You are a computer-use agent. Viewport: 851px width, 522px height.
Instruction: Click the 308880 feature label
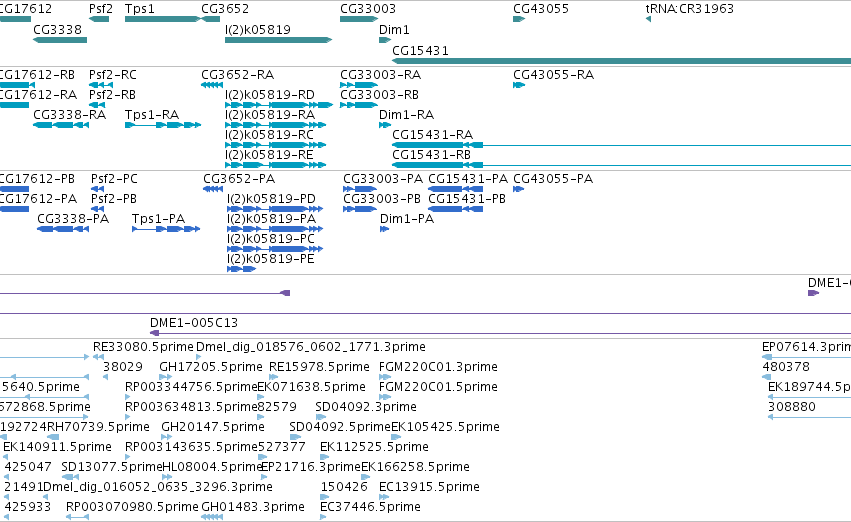tap(791, 407)
